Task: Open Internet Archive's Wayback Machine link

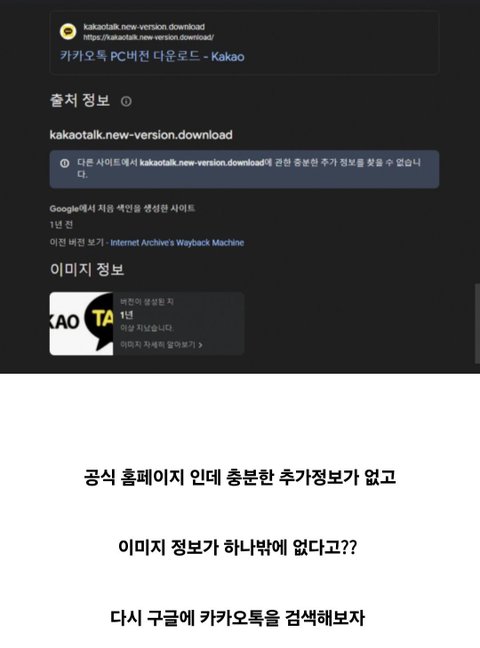Action: [177, 243]
